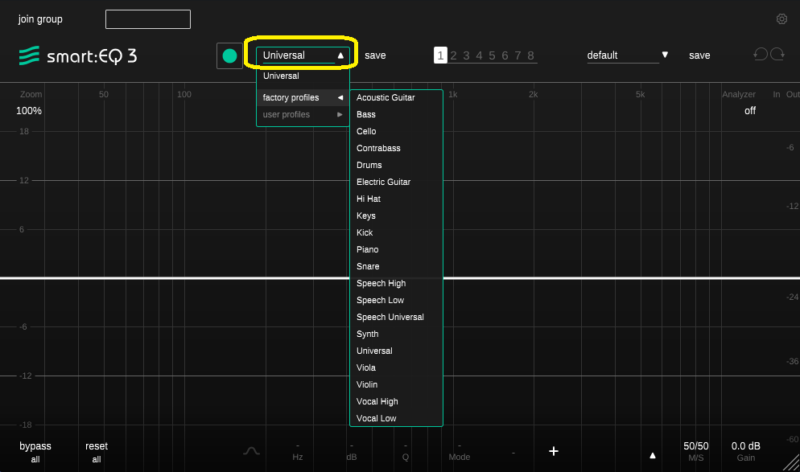Open the settings gear icon
The image size is (800, 472).
781,19
